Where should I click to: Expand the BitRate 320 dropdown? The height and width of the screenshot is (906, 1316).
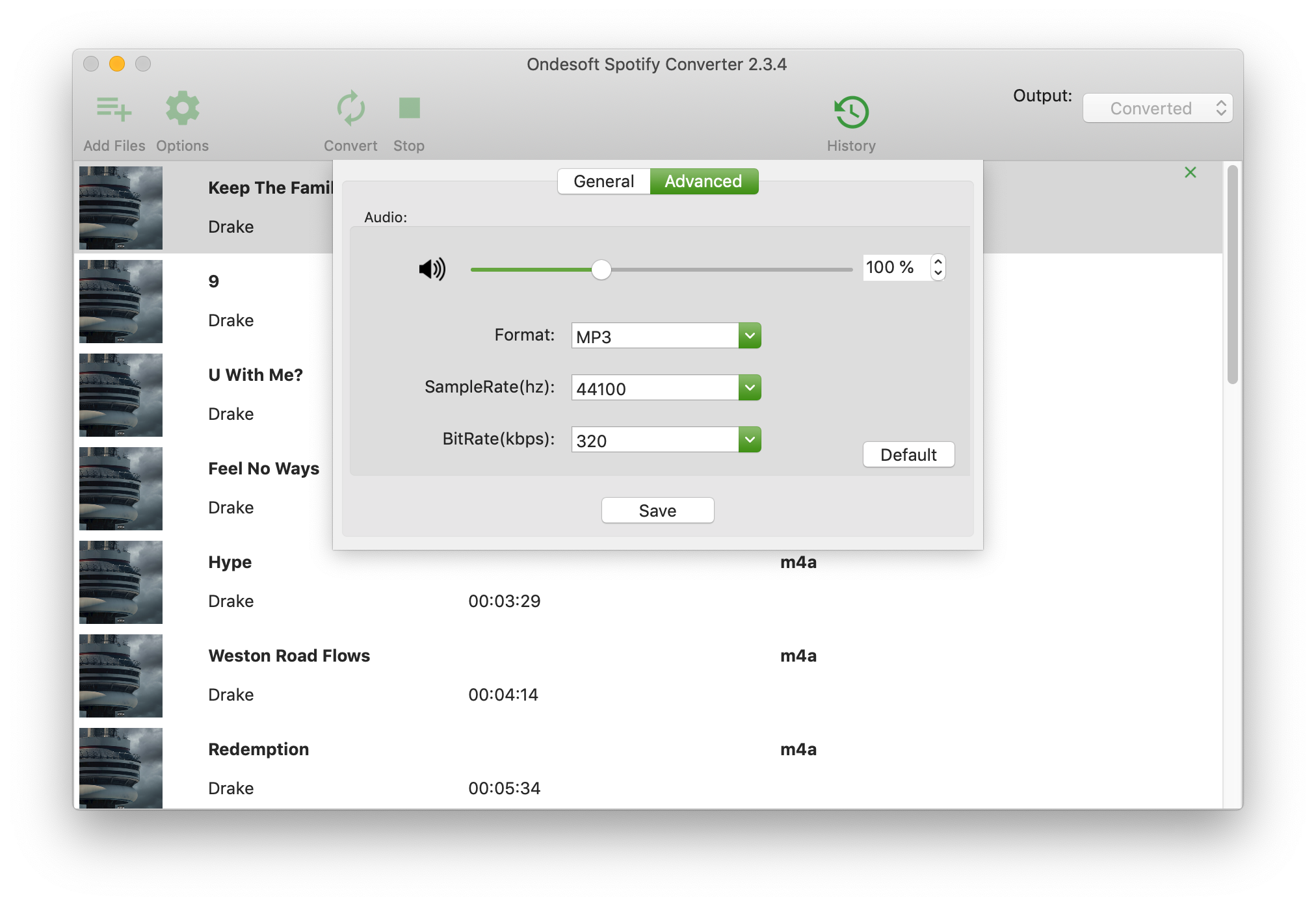click(x=750, y=440)
